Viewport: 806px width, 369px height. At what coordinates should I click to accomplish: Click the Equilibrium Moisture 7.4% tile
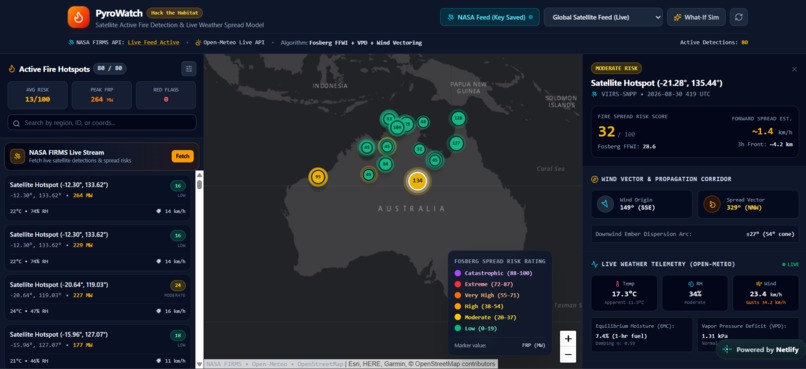pyautogui.click(x=642, y=334)
